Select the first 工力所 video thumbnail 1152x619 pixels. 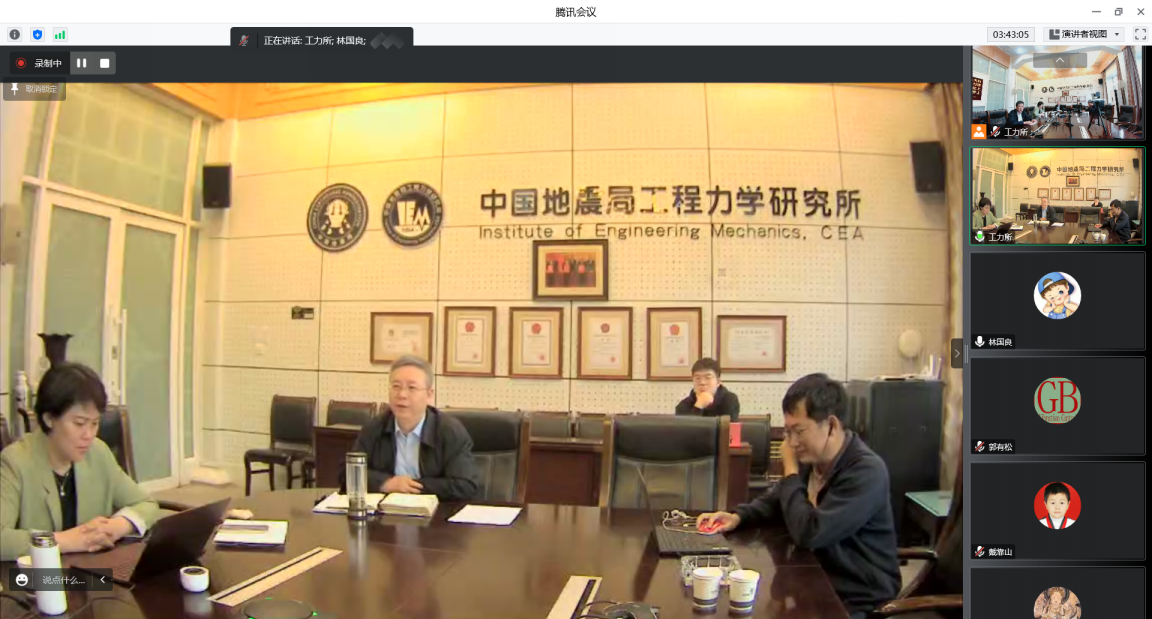(1057, 93)
